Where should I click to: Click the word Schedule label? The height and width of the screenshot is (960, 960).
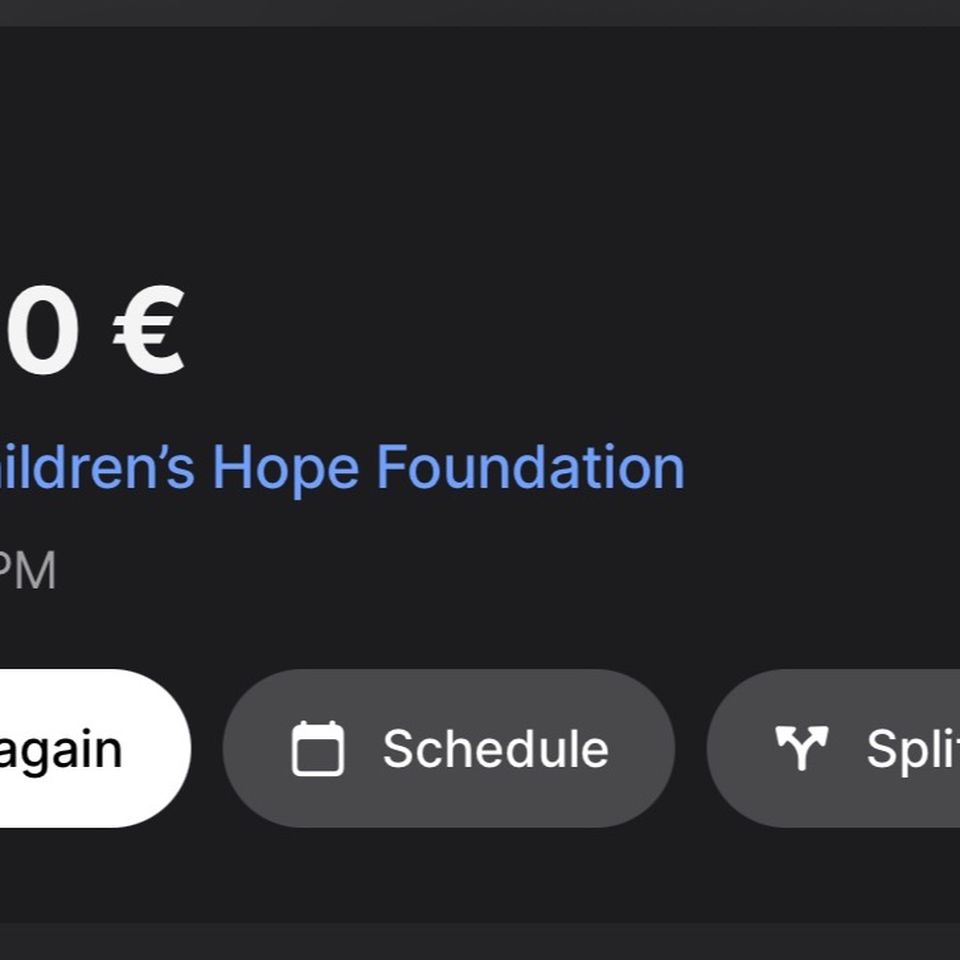click(x=495, y=748)
